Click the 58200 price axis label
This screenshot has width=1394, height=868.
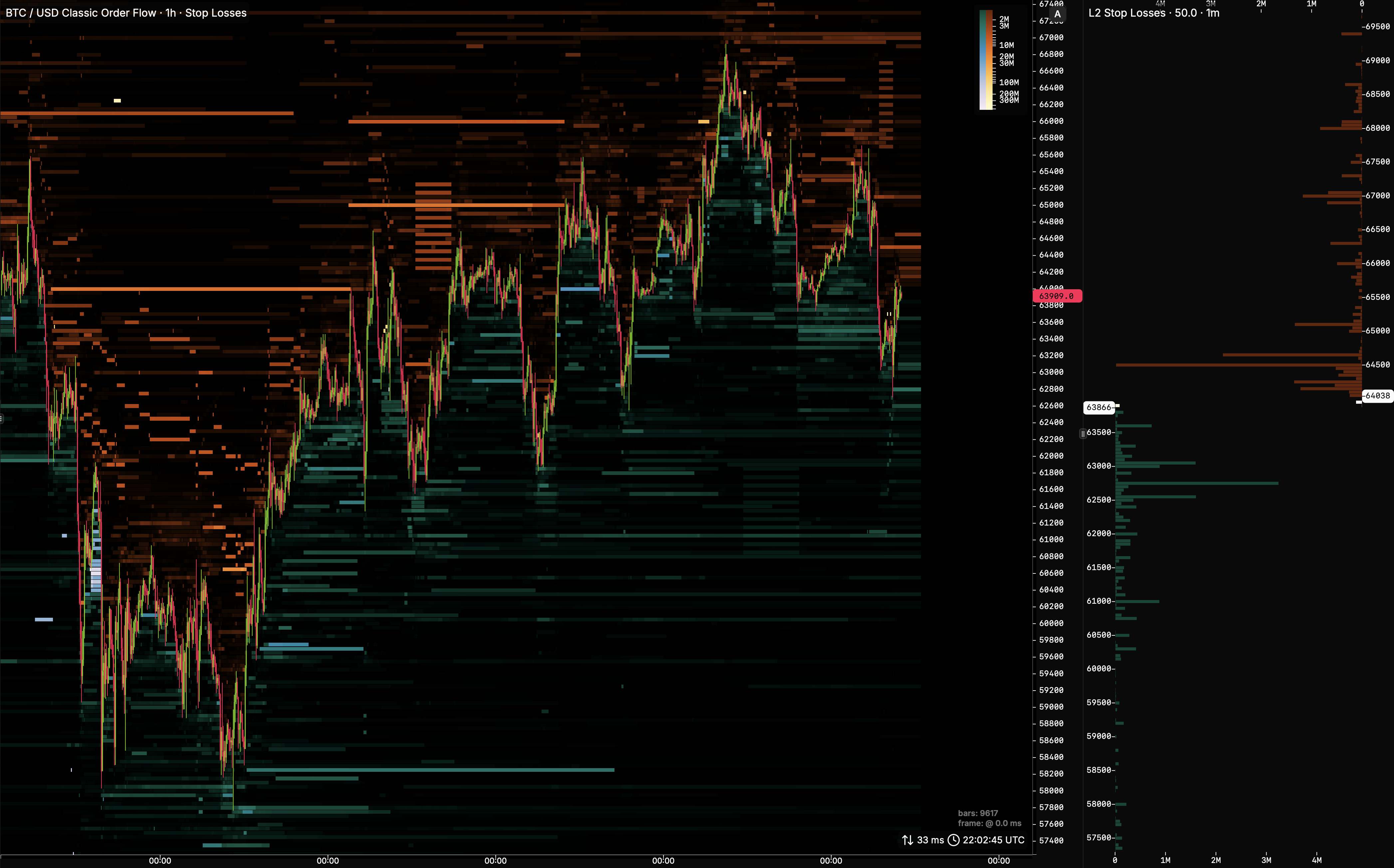click(1051, 774)
